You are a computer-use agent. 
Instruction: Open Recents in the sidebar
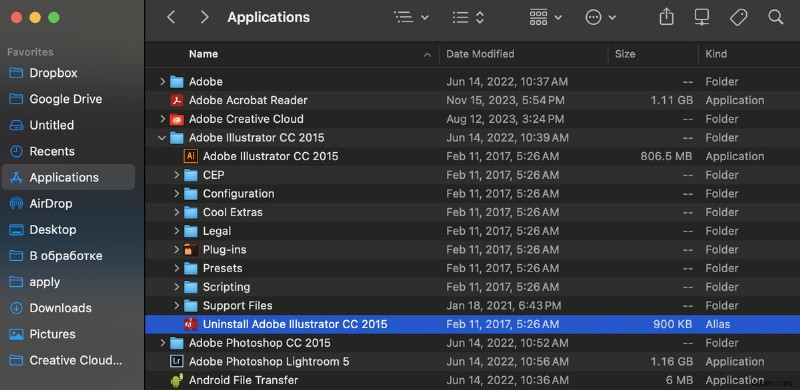pyautogui.click(x=67, y=152)
